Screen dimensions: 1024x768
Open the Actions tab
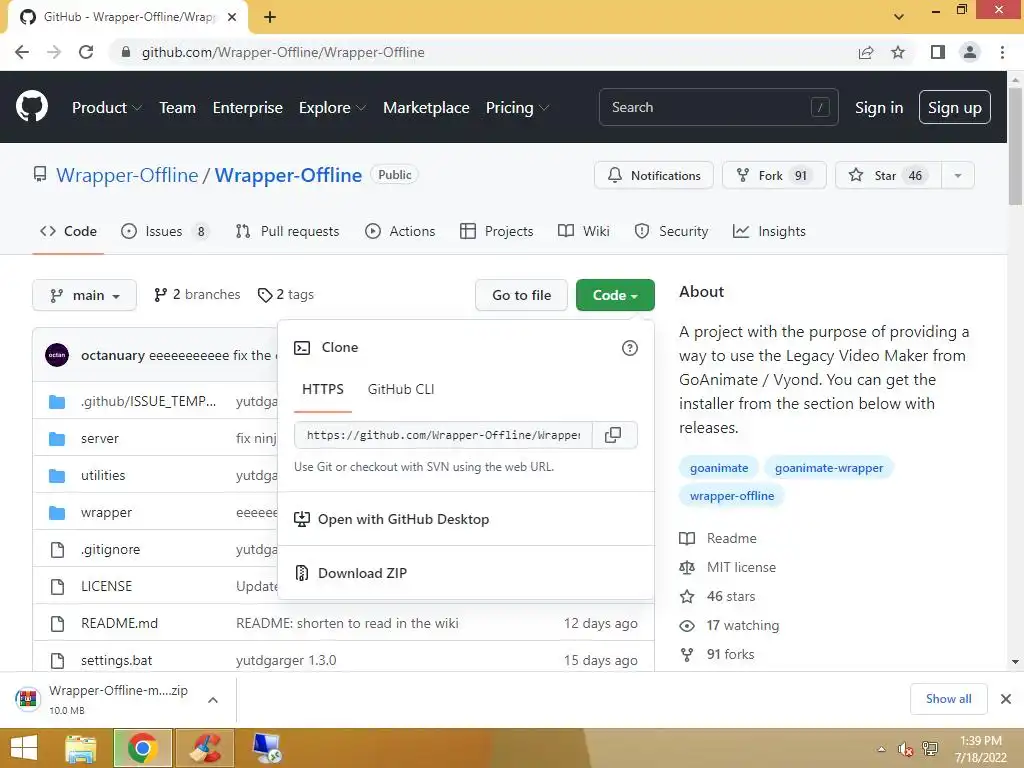(x=400, y=231)
